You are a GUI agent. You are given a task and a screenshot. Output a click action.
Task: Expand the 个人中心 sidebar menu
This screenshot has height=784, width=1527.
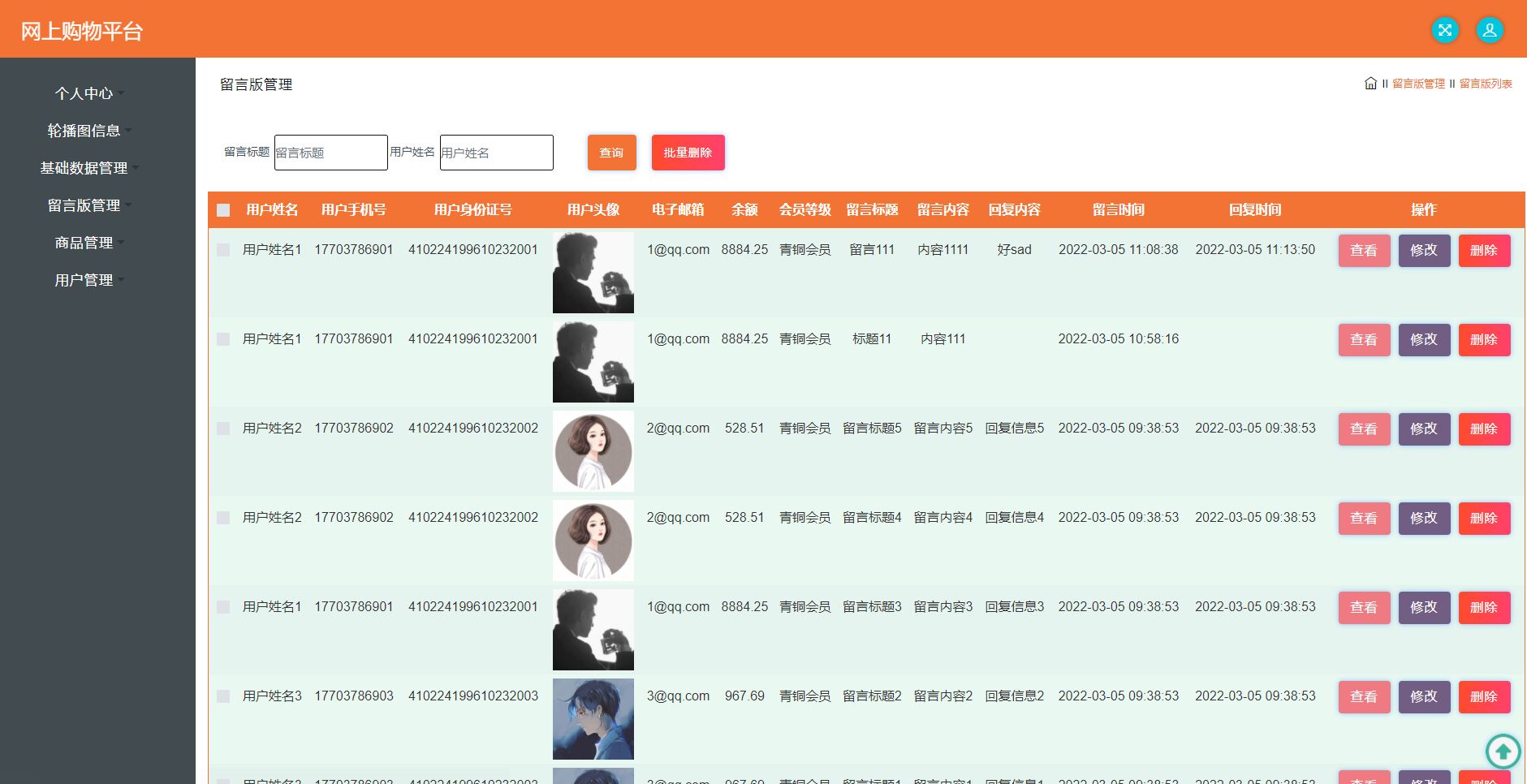(89, 93)
